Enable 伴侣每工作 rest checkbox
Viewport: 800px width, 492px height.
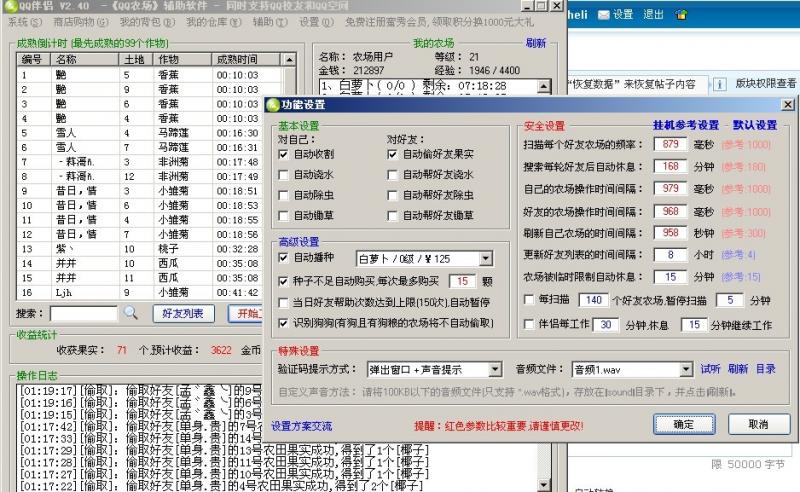pyautogui.click(x=529, y=324)
